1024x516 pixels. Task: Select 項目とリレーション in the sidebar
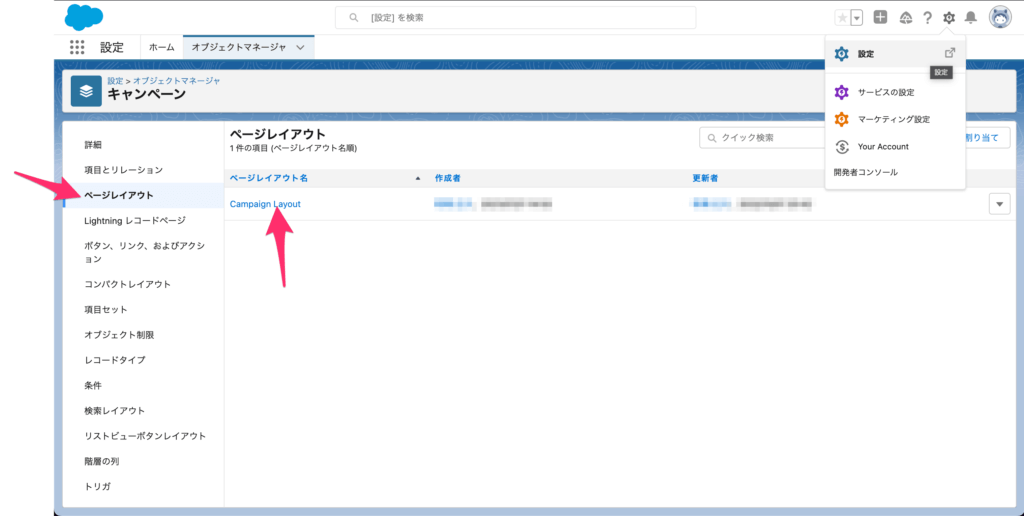pyautogui.click(x=123, y=170)
